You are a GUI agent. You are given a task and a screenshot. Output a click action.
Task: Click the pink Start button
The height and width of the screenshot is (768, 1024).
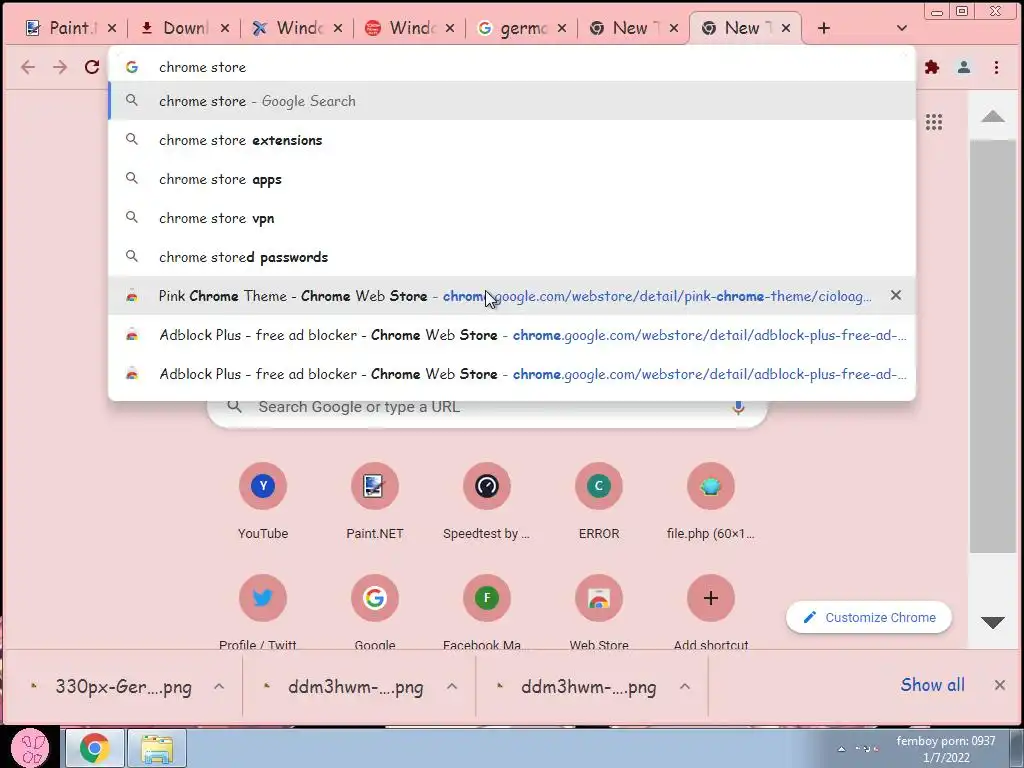click(x=30, y=748)
